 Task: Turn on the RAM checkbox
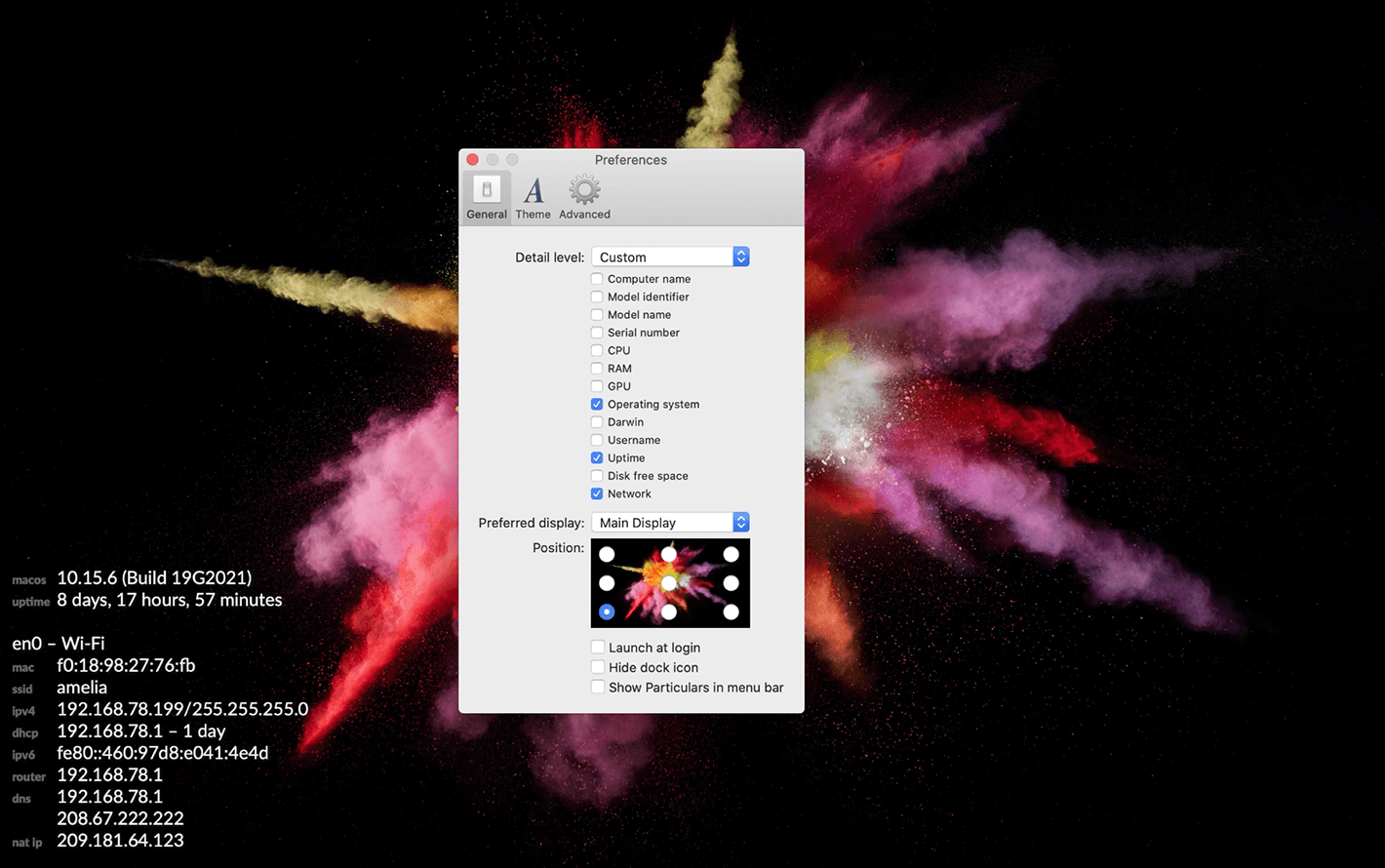(597, 369)
